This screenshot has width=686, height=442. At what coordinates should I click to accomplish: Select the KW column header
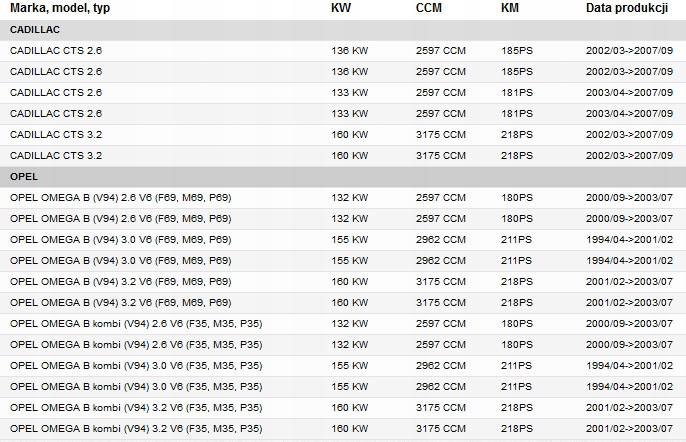tap(341, 8)
